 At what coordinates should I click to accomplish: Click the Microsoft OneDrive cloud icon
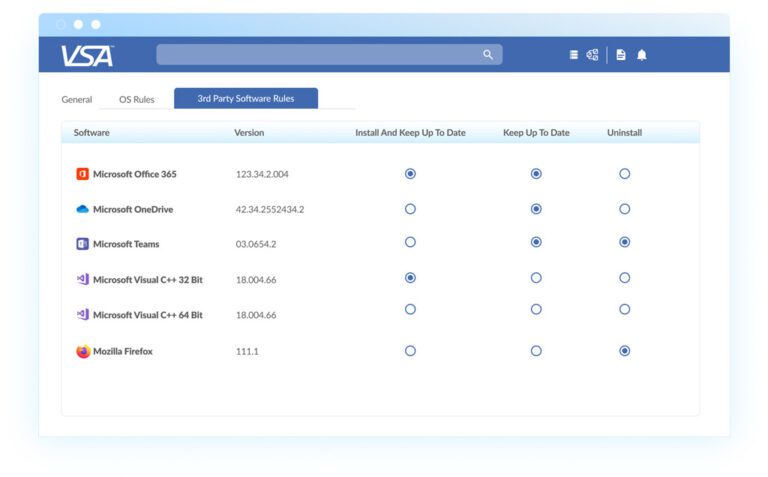coord(83,209)
